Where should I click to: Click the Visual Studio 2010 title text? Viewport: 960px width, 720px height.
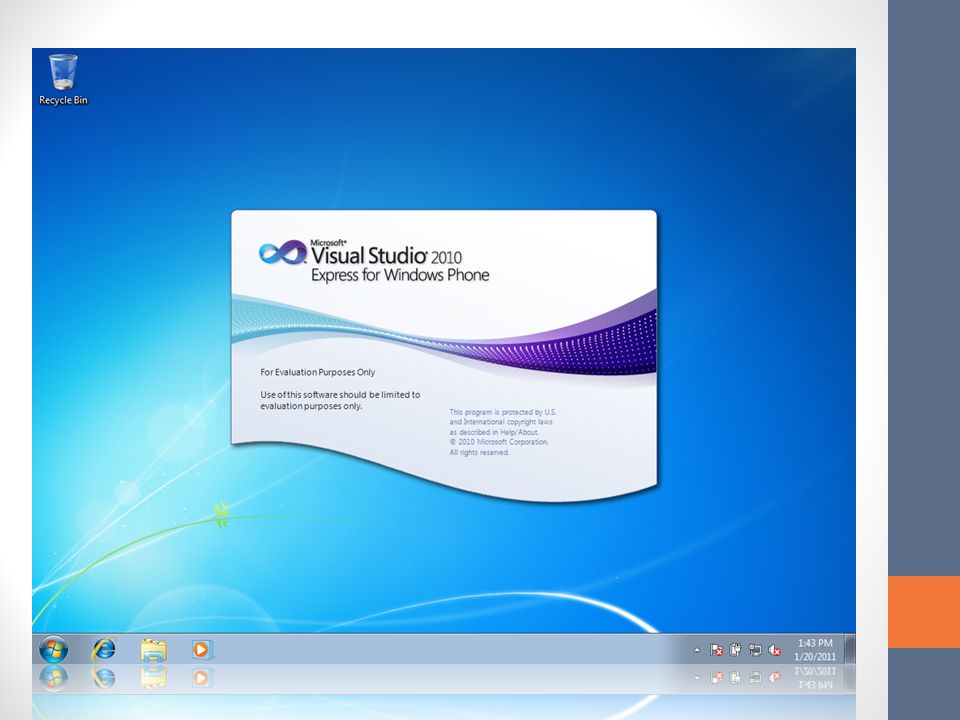(386, 255)
